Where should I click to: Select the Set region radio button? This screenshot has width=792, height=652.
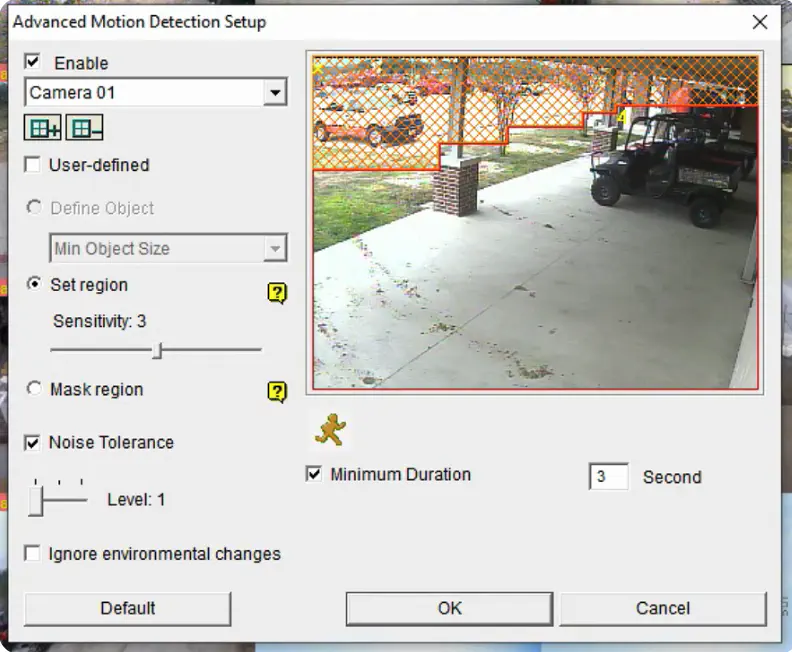click(x=34, y=284)
